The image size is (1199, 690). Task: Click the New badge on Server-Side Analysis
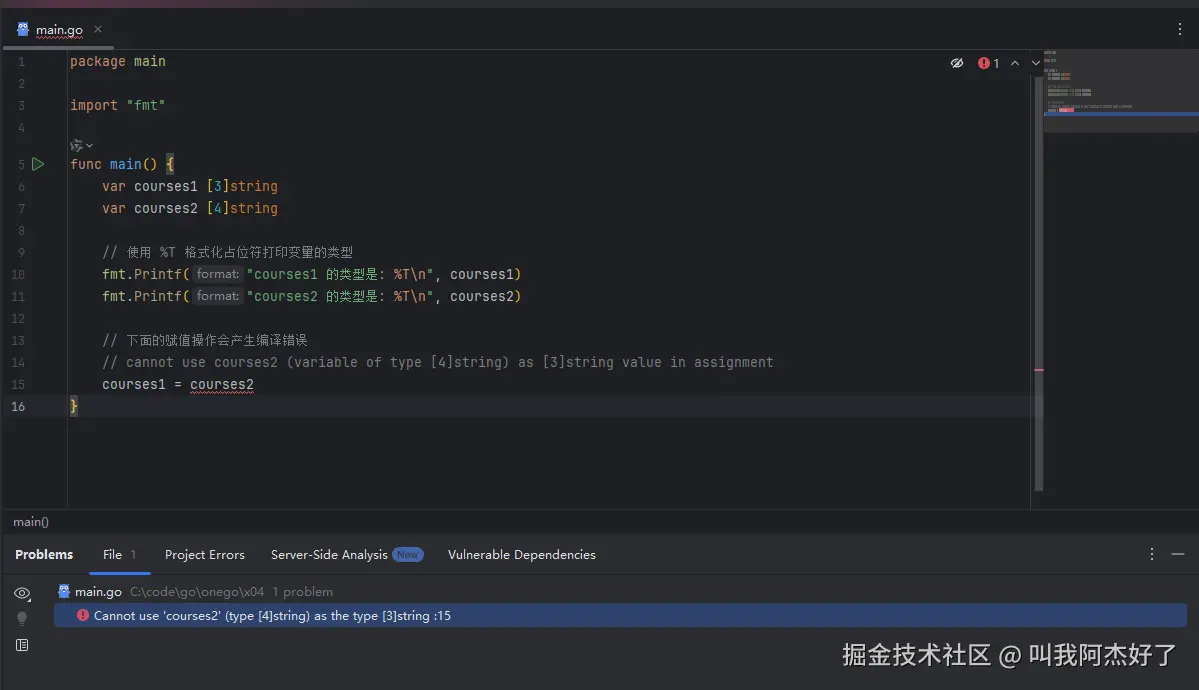click(x=408, y=555)
